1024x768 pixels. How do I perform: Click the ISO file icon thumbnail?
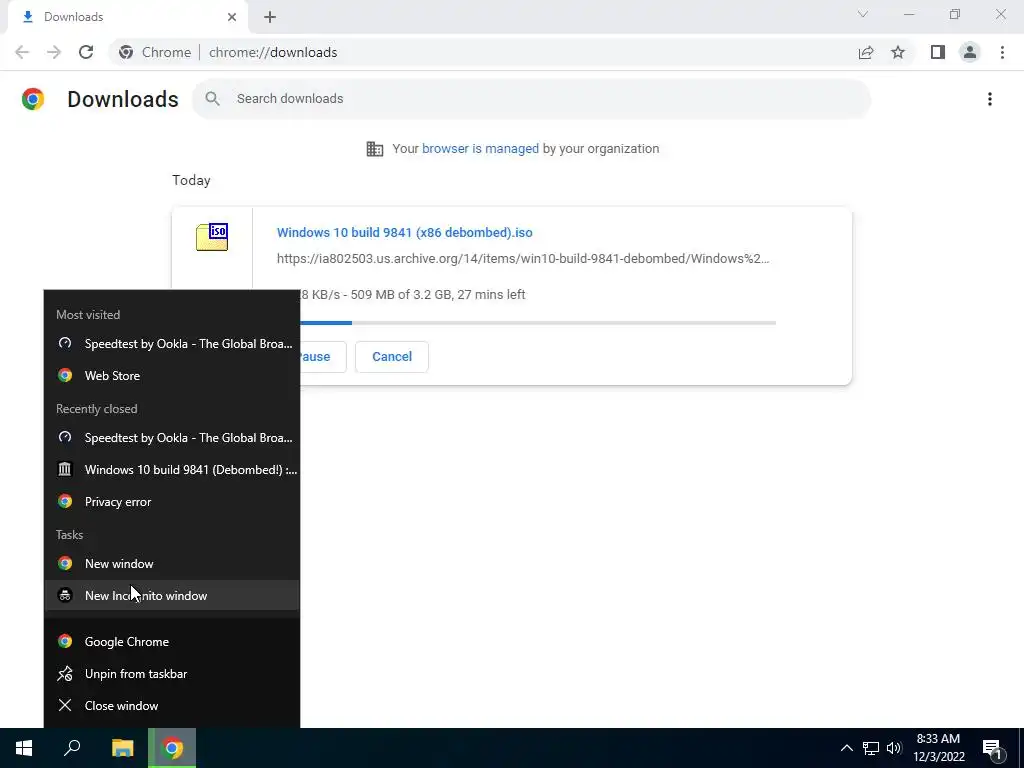pos(212,237)
